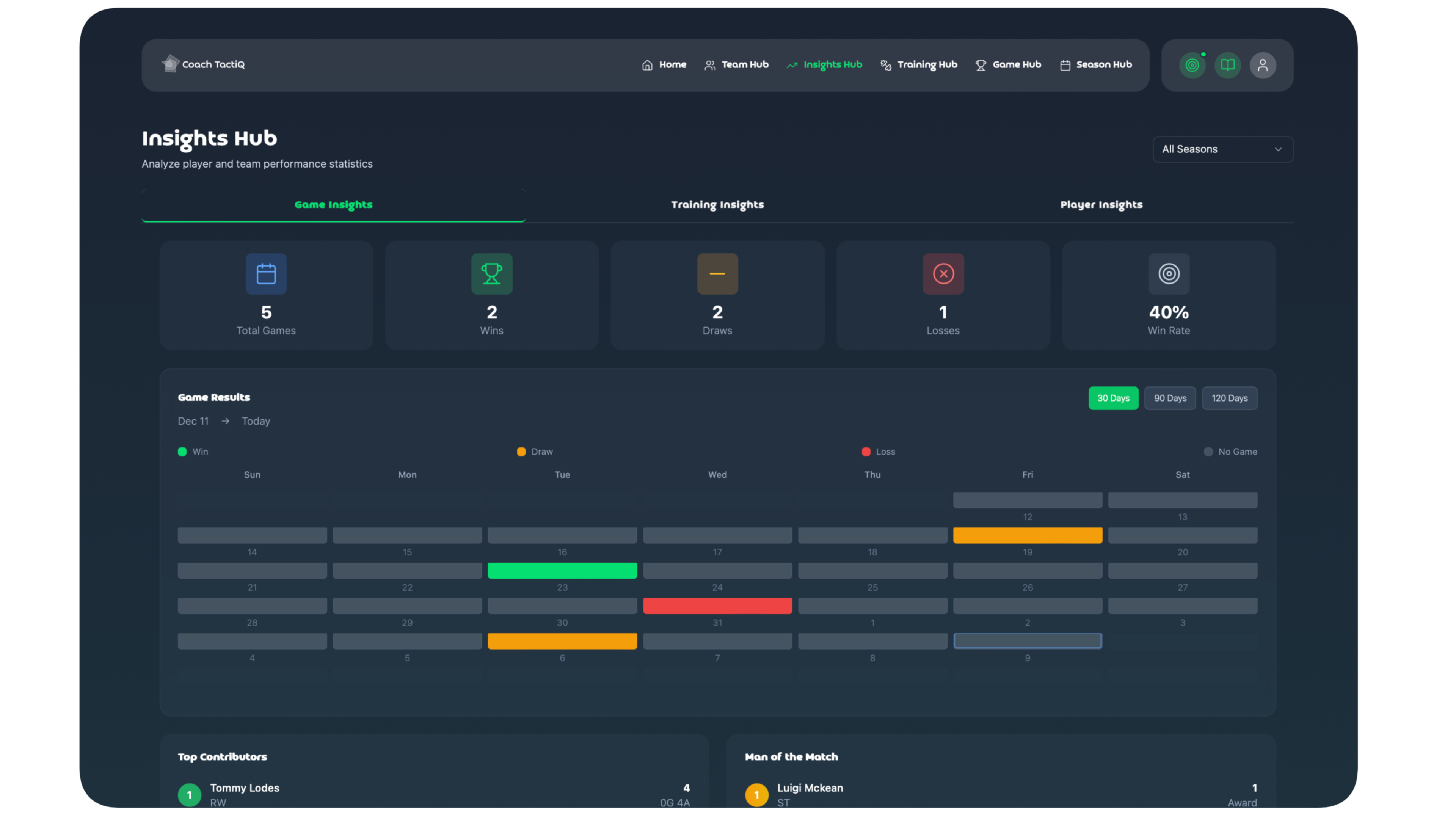Expand the All Seasons dropdown

pyautogui.click(x=1222, y=149)
